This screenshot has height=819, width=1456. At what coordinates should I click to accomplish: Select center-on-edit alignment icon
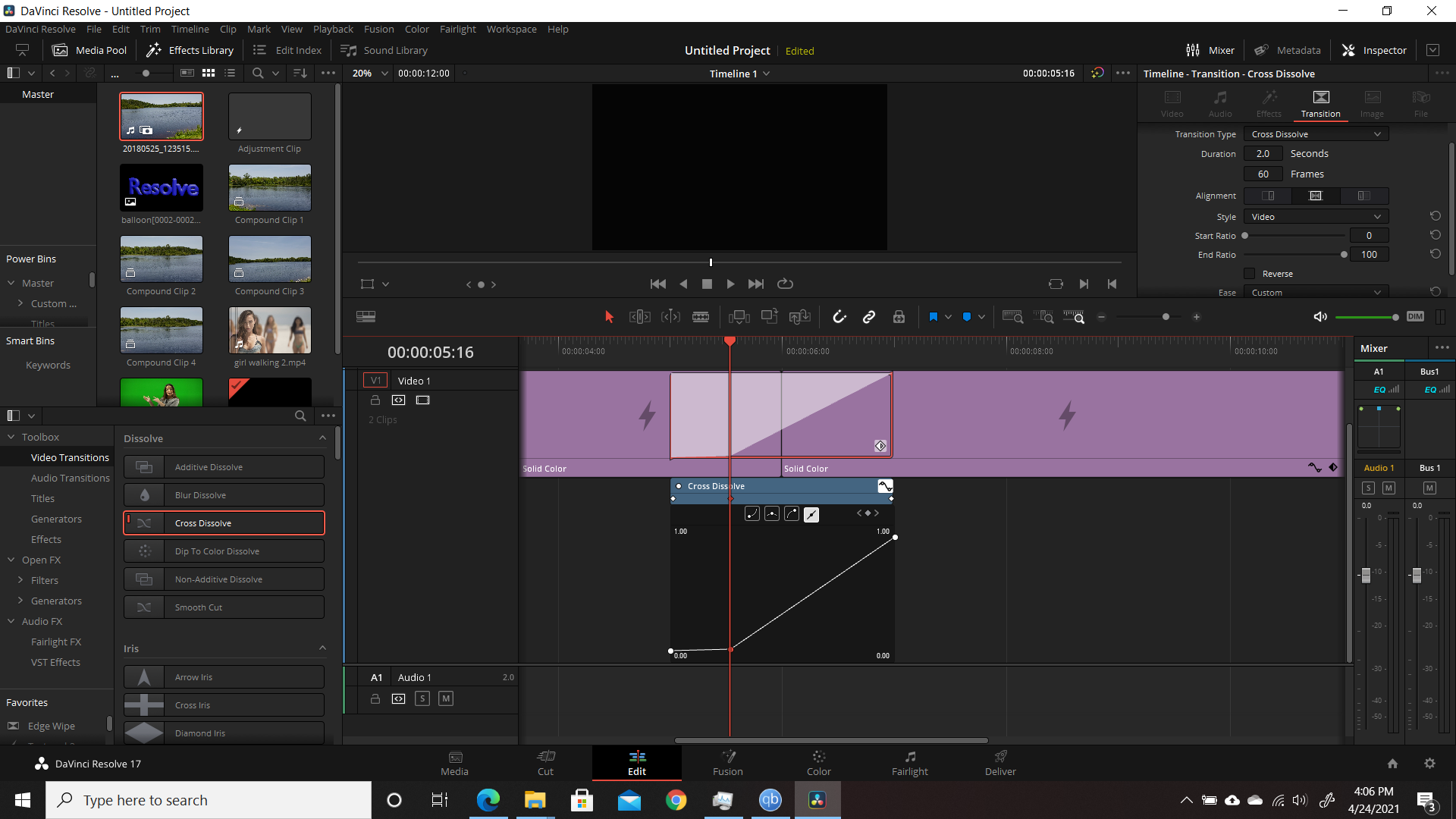(x=1316, y=196)
